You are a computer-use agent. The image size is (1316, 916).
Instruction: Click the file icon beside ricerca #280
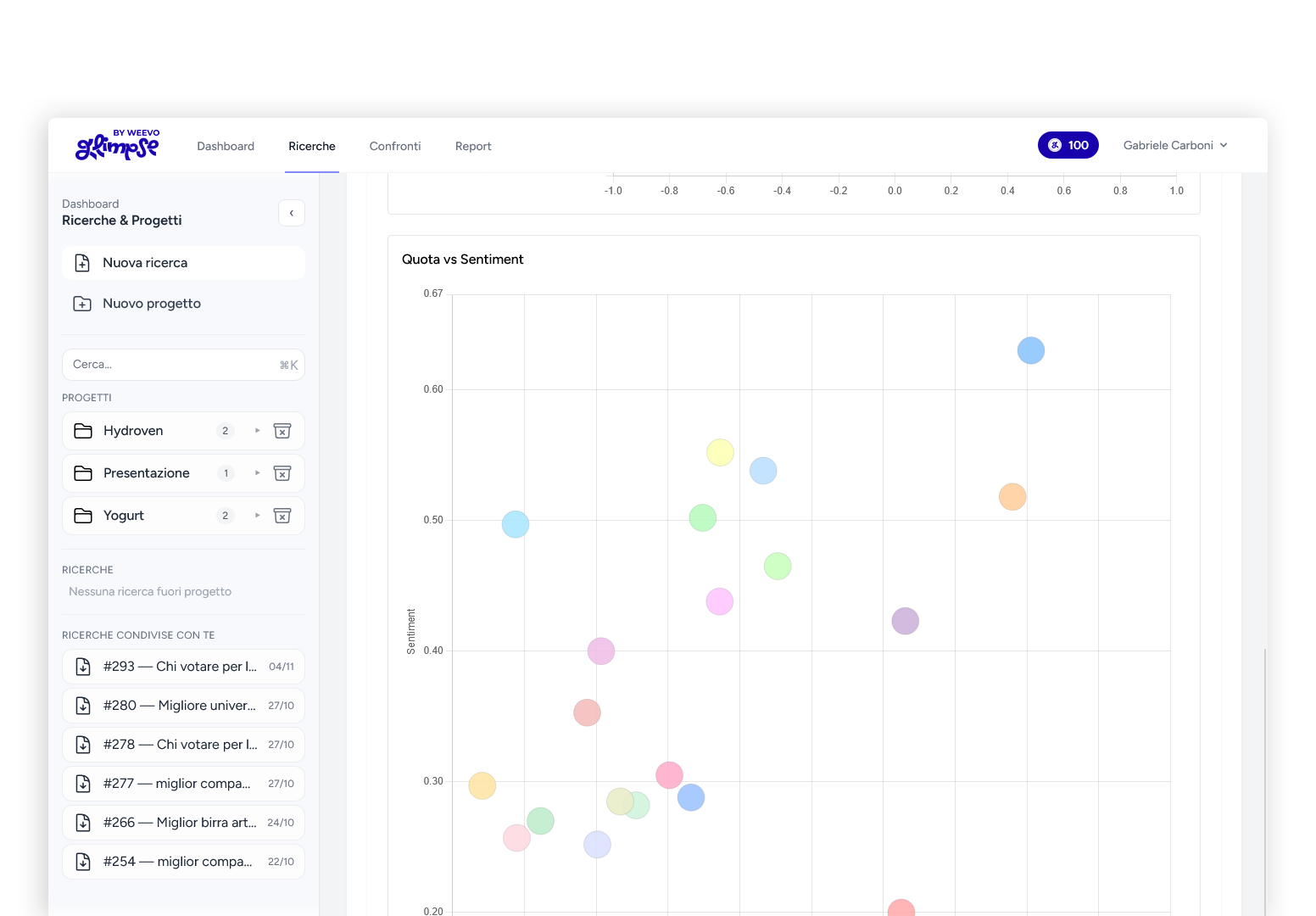(82, 705)
